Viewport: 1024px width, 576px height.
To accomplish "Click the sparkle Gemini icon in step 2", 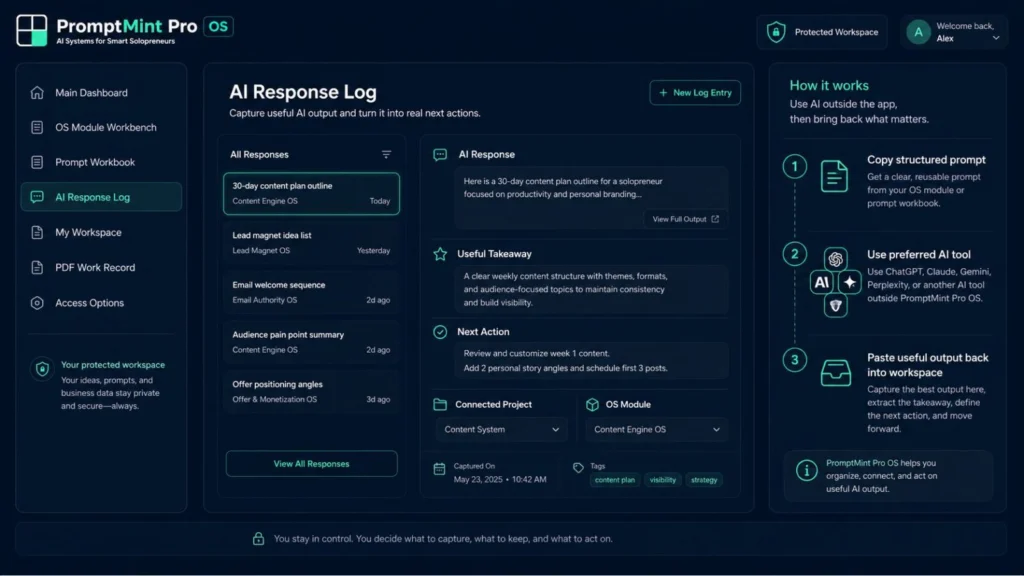I will [x=850, y=282].
